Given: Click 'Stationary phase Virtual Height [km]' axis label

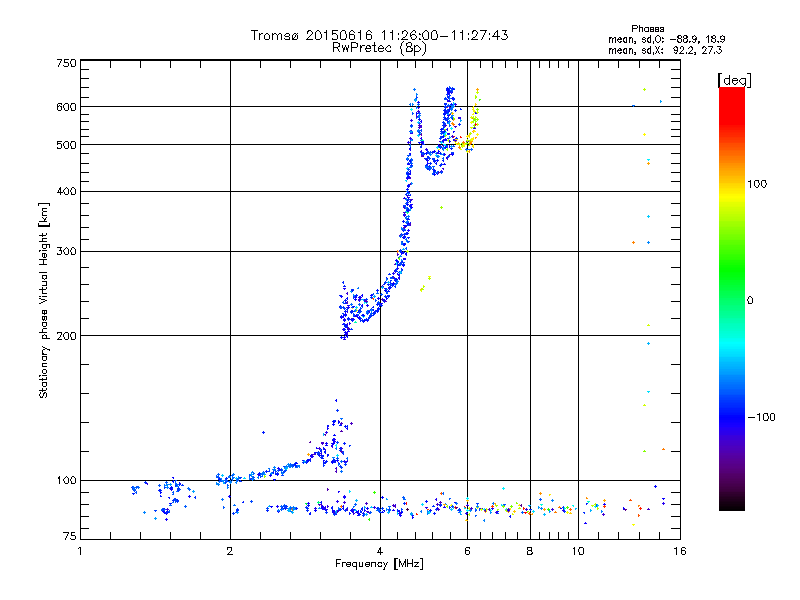Looking at the screenshot, I should (44, 300).
